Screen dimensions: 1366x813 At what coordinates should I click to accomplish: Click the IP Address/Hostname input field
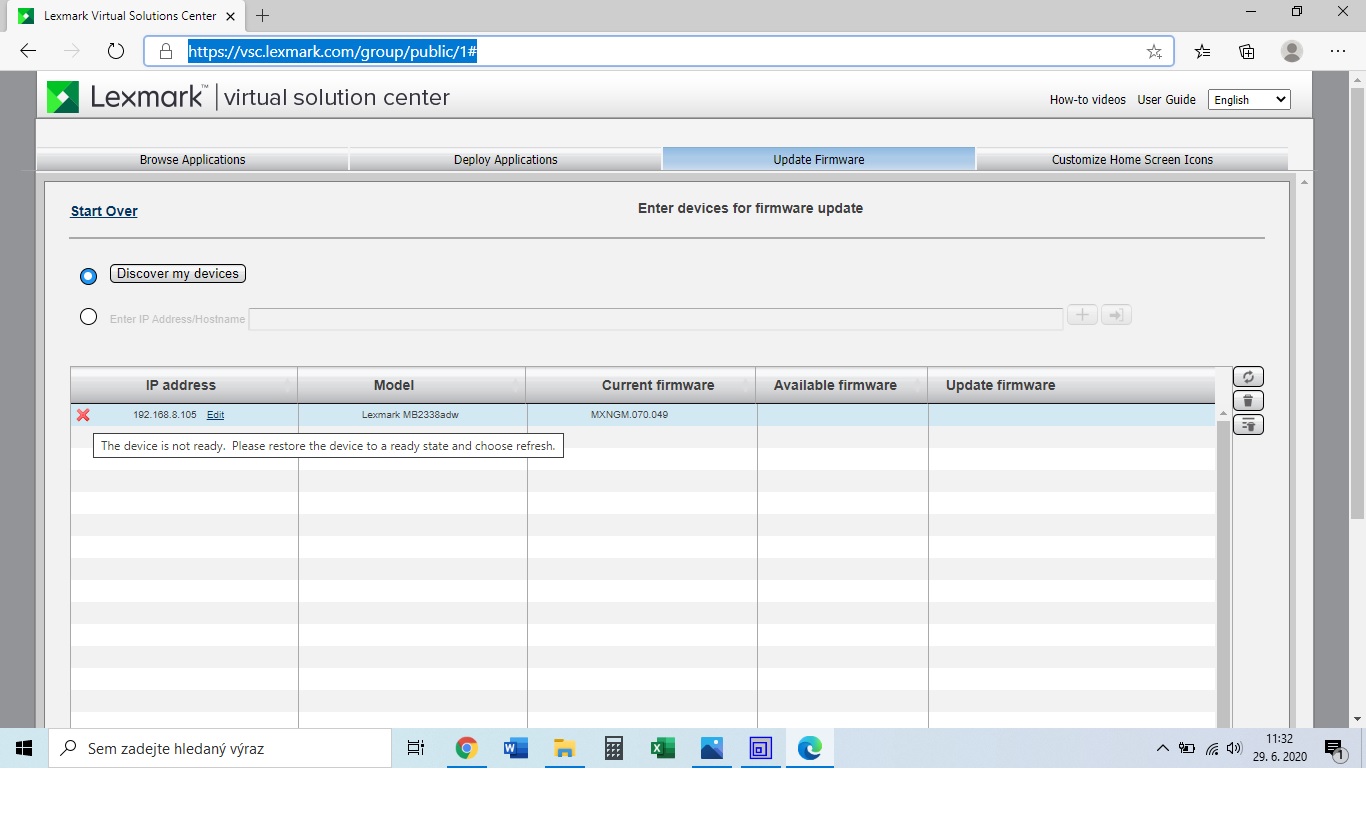[655, 319]
